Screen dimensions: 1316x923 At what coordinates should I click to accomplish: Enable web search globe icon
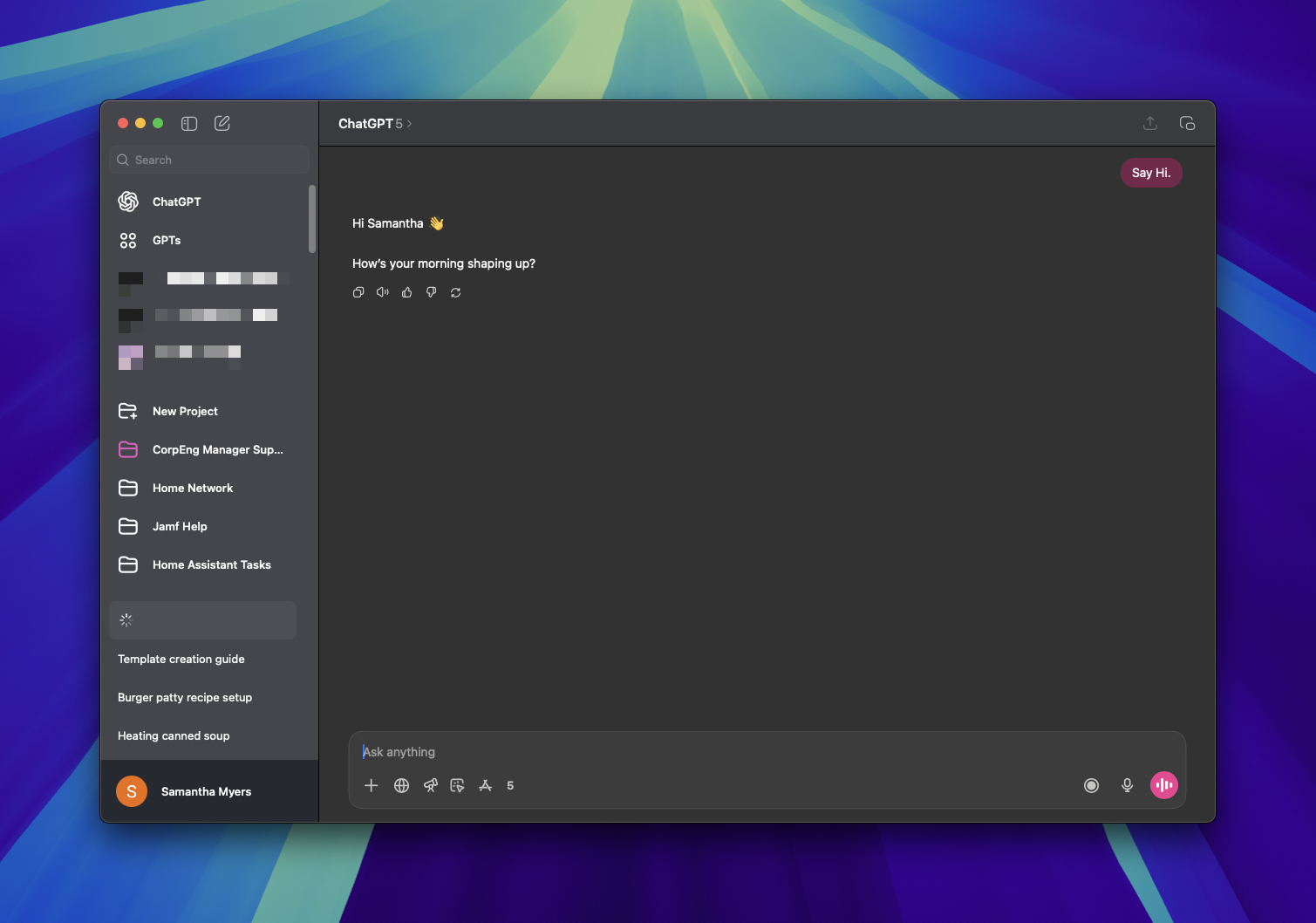tap(401, 786)
